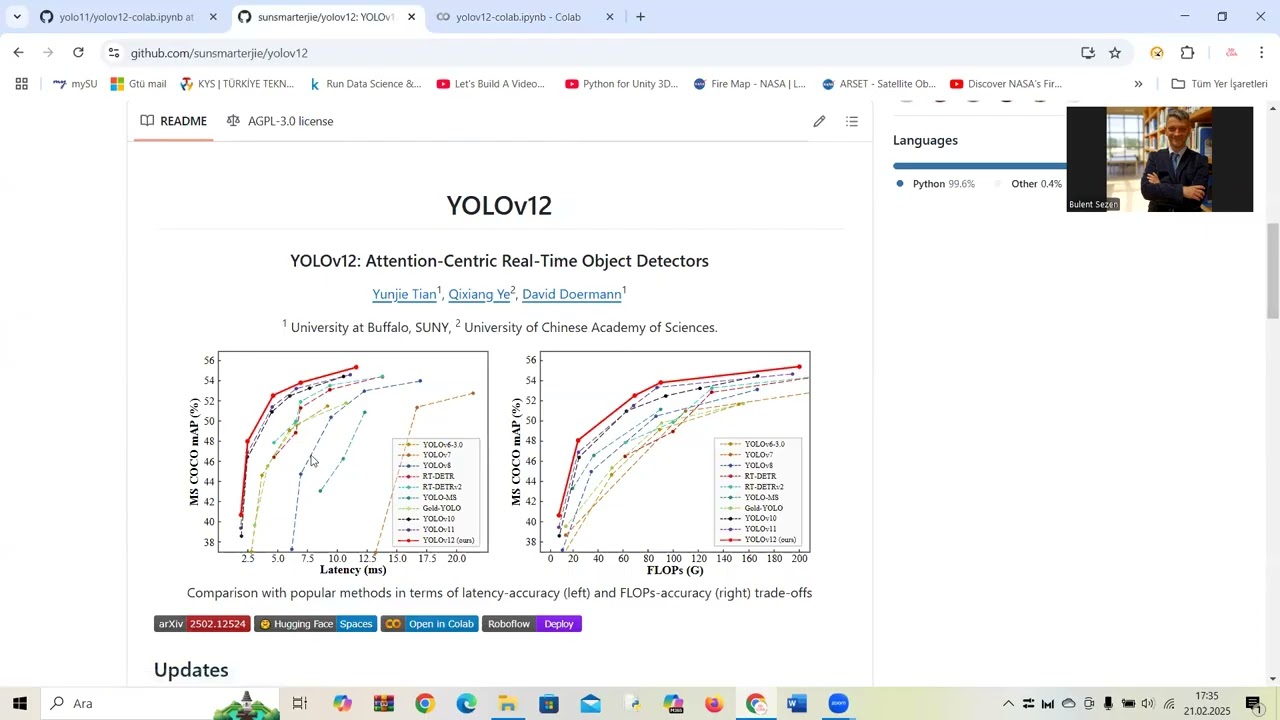Click the browser Forward arrow
Screen dimensions: 1280x720
[47, 53]
